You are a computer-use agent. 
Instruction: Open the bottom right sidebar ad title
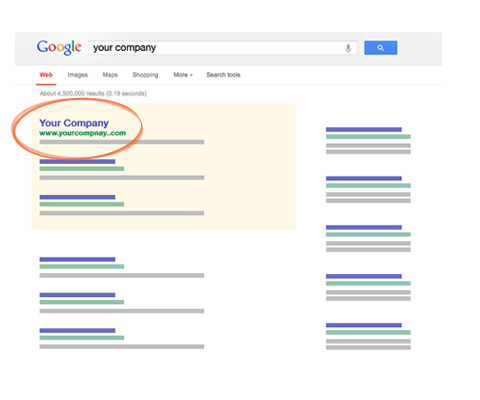[x=364, y=325]
